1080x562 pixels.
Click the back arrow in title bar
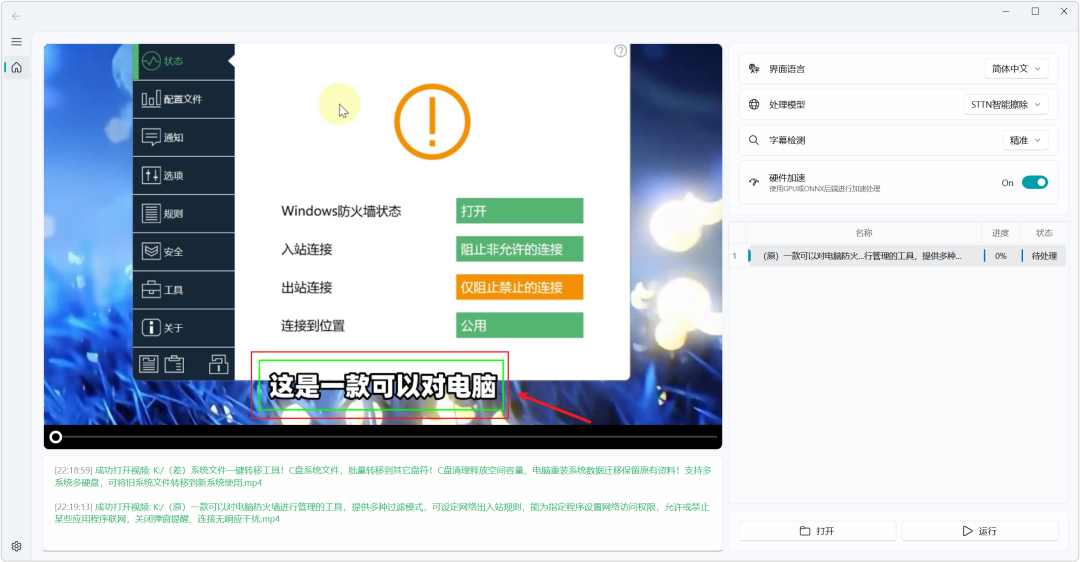pos(17,16)
